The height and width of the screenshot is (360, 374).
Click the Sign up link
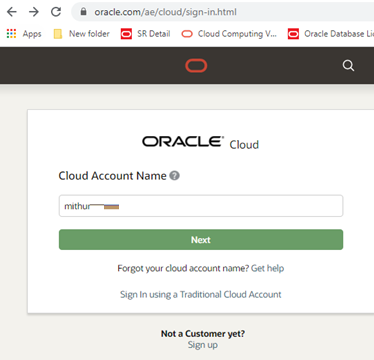203,345
